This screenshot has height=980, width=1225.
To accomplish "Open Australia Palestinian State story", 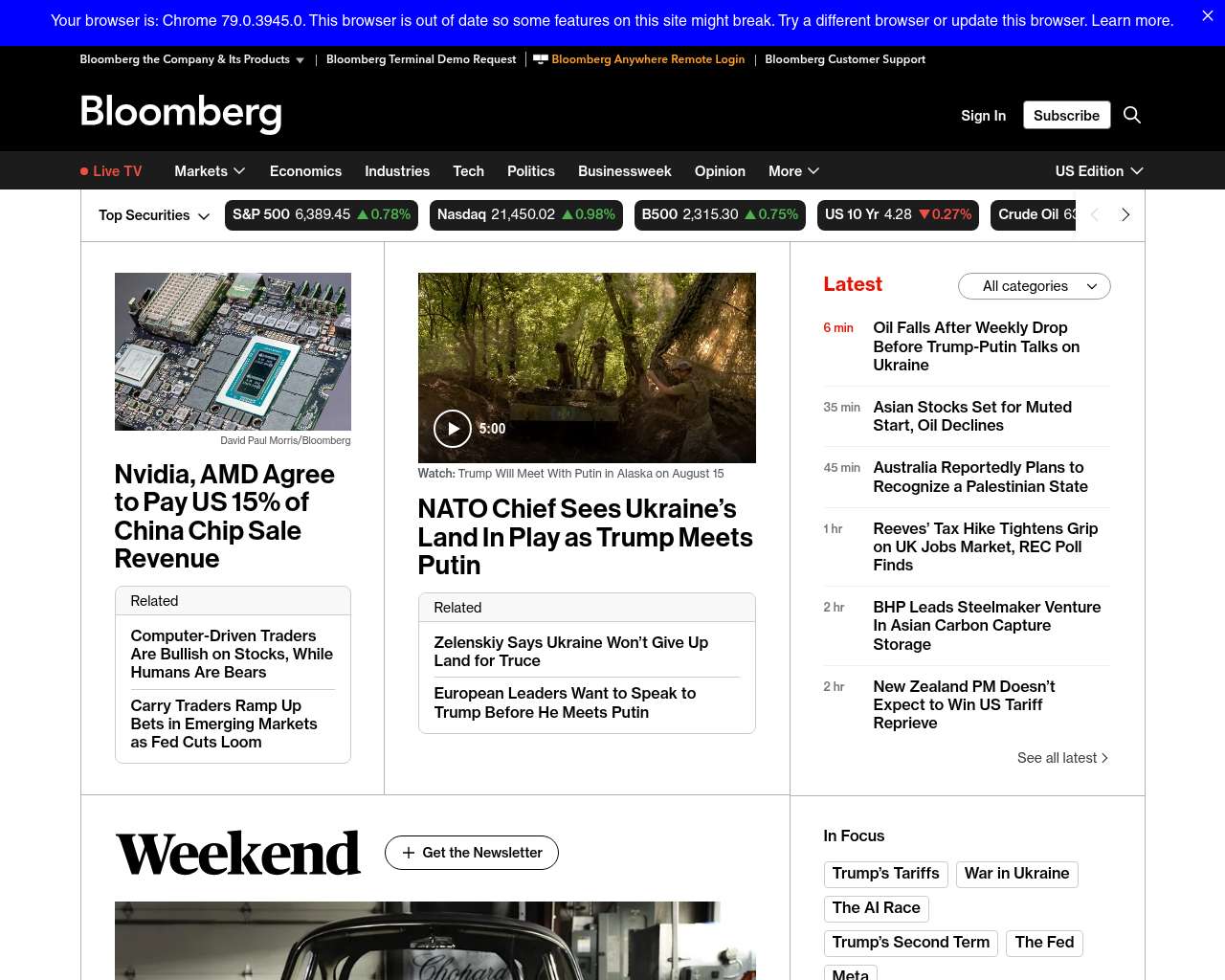I will (980, 477).
